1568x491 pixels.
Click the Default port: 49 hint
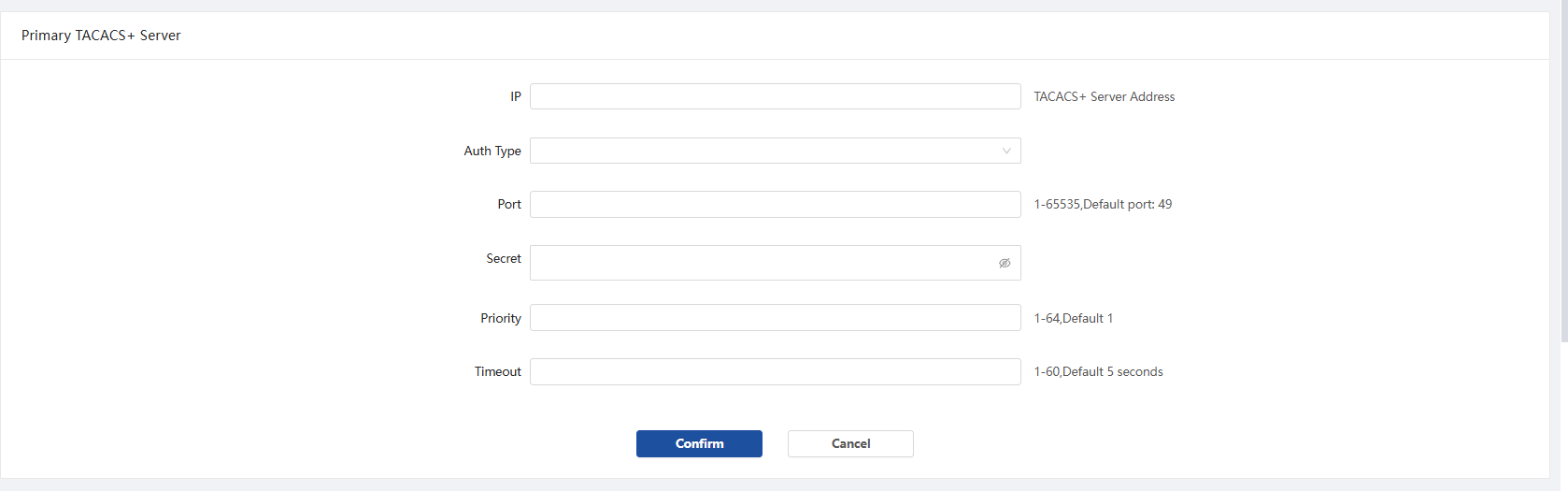[1128, 204]
